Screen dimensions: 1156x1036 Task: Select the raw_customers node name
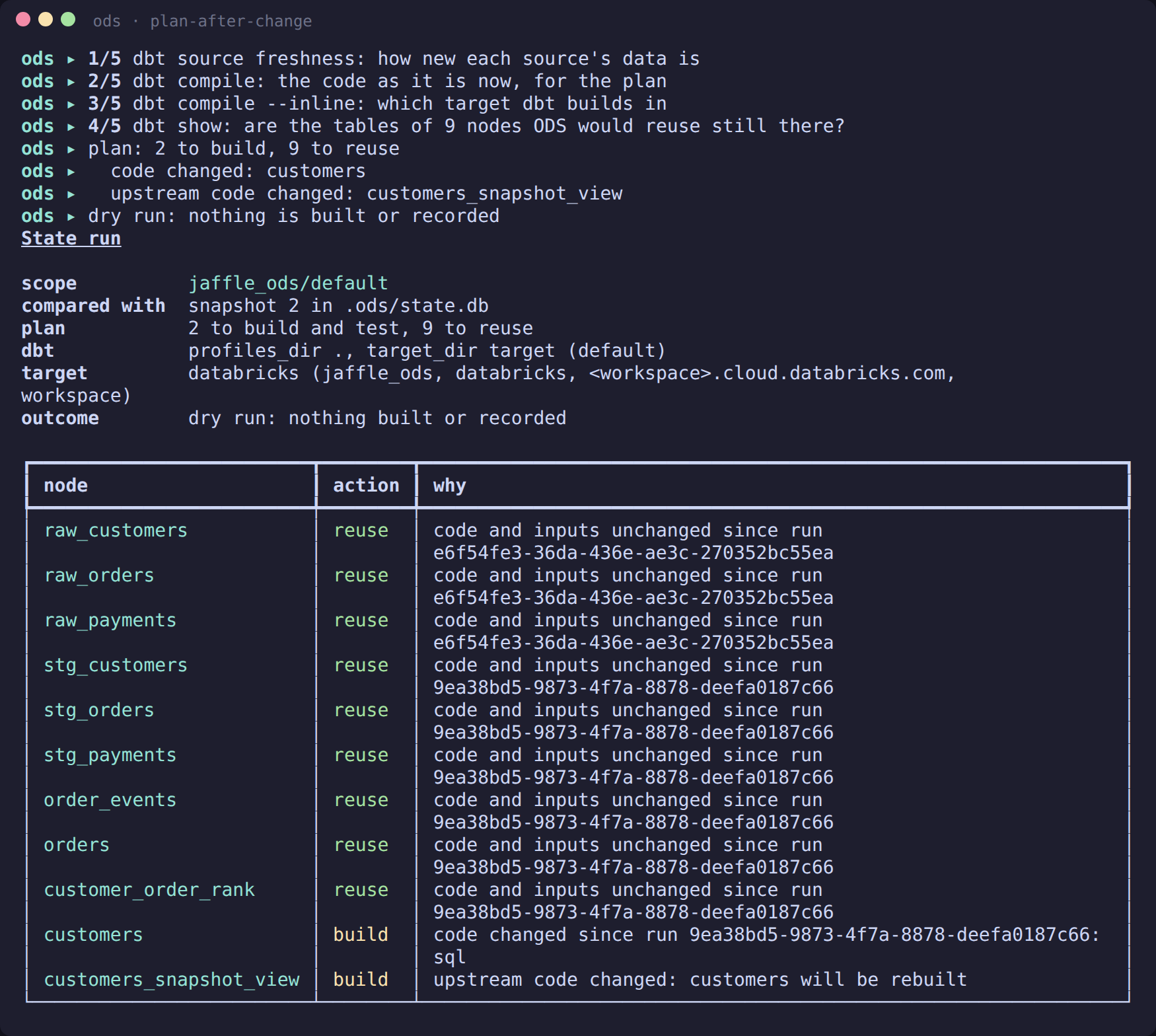(x=116, y=531)
